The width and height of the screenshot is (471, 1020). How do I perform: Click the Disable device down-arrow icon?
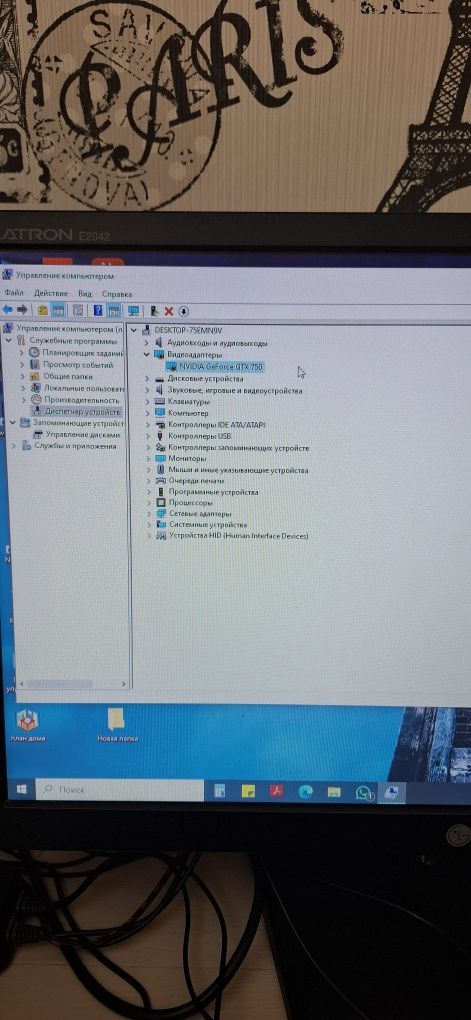pos(183,312)
